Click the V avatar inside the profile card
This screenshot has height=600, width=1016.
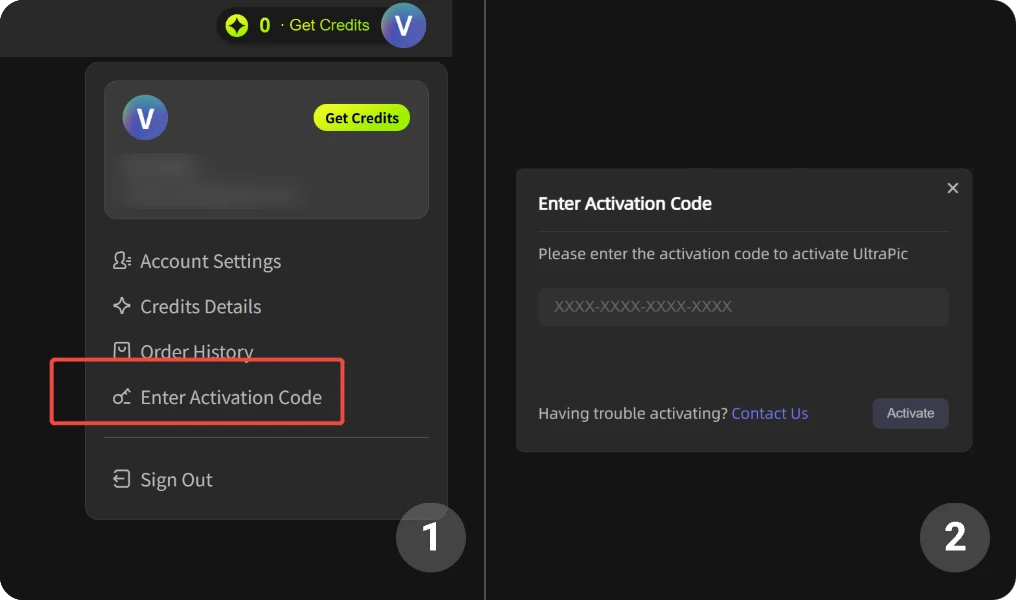tap(145, 119)
